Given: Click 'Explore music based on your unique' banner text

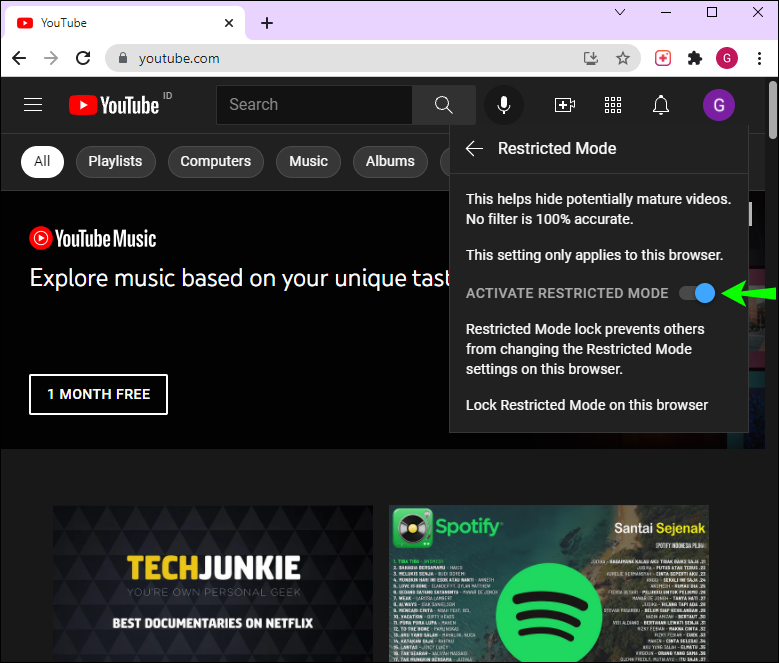Looking at the screenshot, I should pyautogui.click(x=238, y=278).
